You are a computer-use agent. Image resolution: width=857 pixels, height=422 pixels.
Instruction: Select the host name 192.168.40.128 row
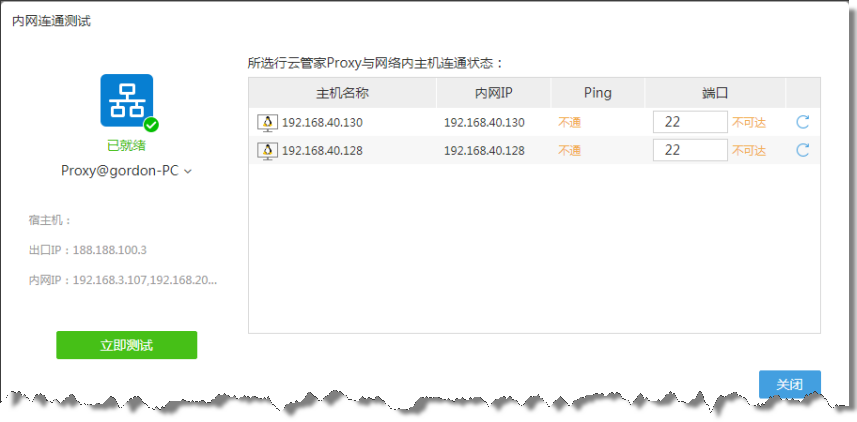click(x=323, y=151)
